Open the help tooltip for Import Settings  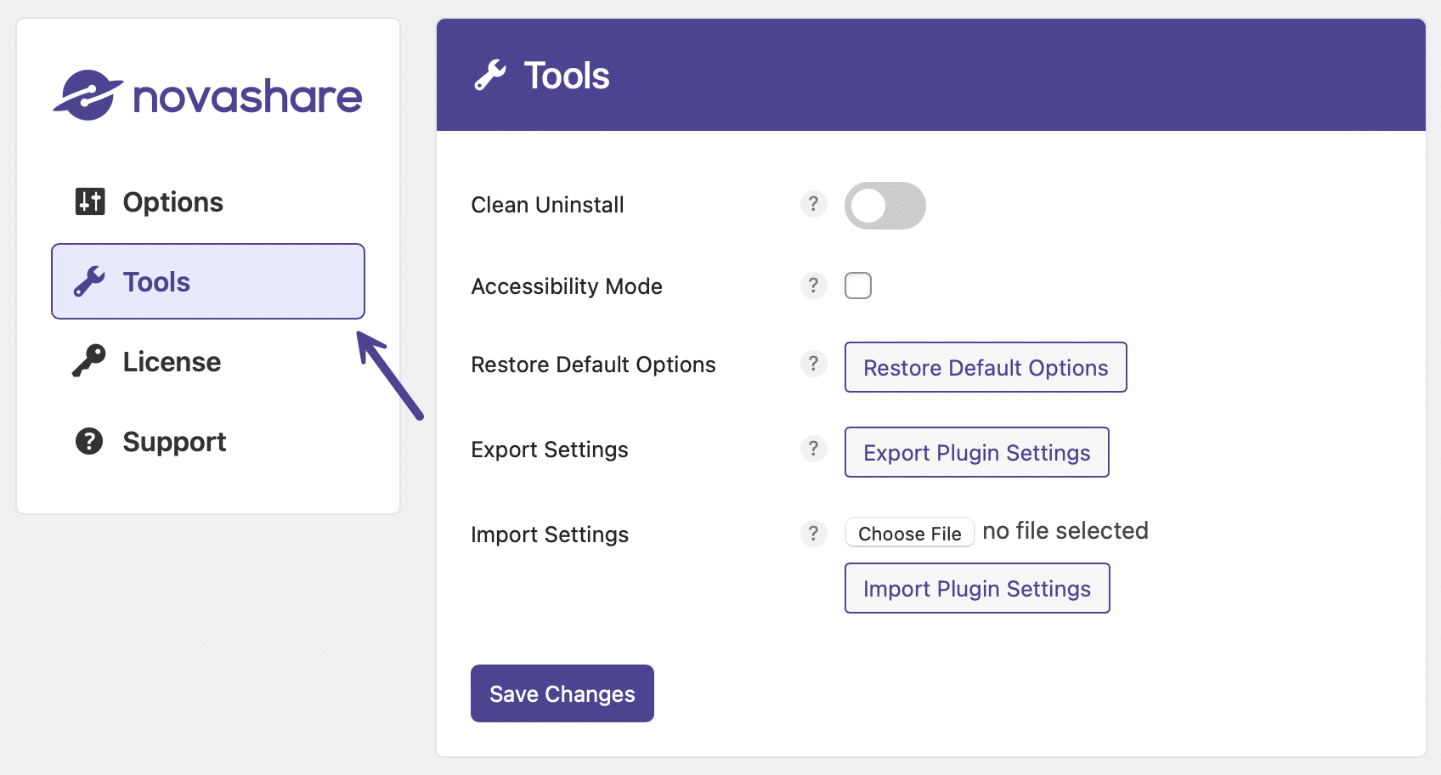[813, 533]
